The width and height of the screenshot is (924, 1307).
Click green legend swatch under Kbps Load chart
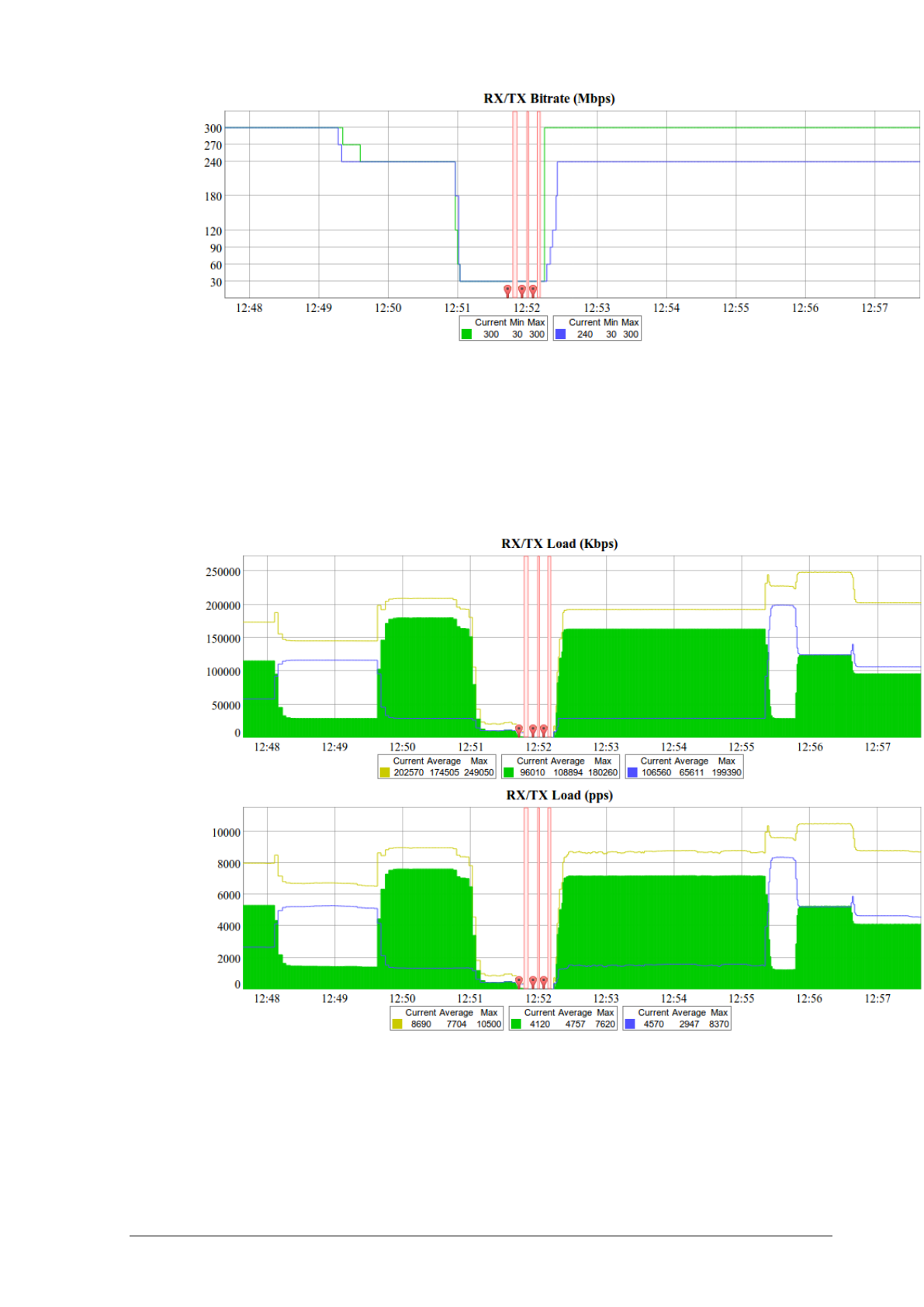[509, 772]
